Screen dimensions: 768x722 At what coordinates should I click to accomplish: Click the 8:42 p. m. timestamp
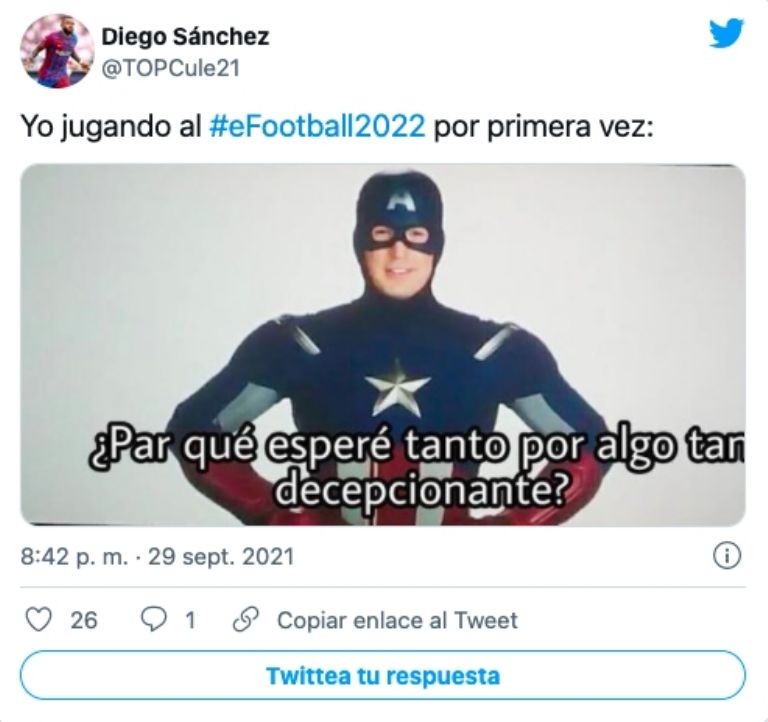click(74, 557)
